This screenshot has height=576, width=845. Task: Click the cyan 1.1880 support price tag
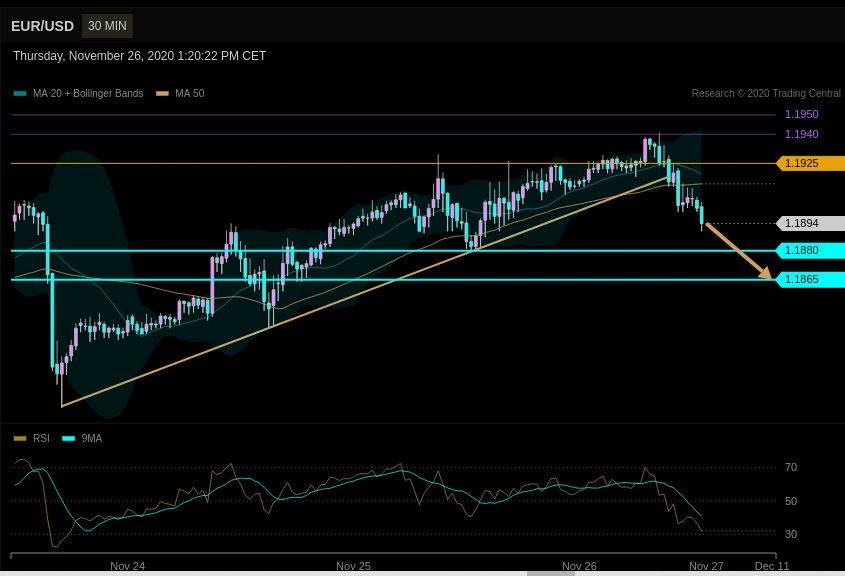pyautogui.click(x=811, y=251)
